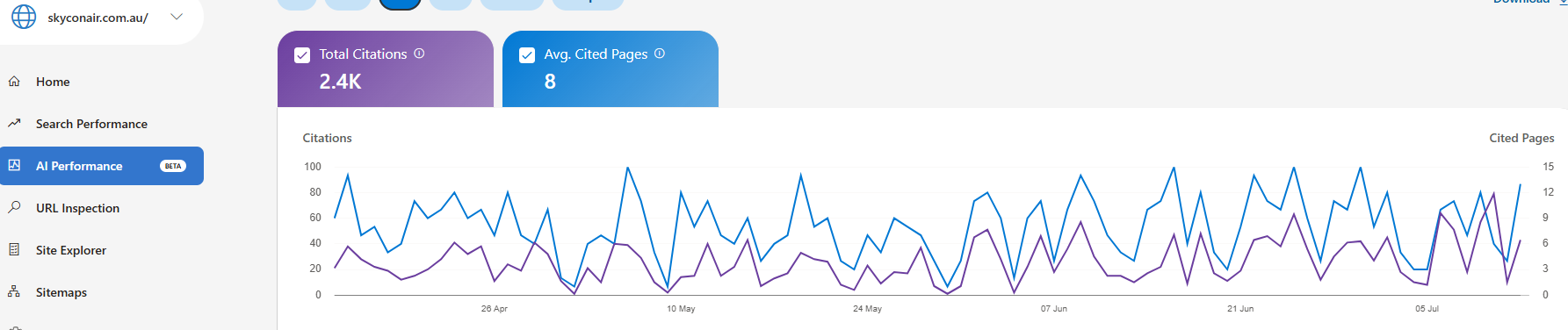Click the Site Explorer document icon

pyautogui.click(x=14, y=249)
